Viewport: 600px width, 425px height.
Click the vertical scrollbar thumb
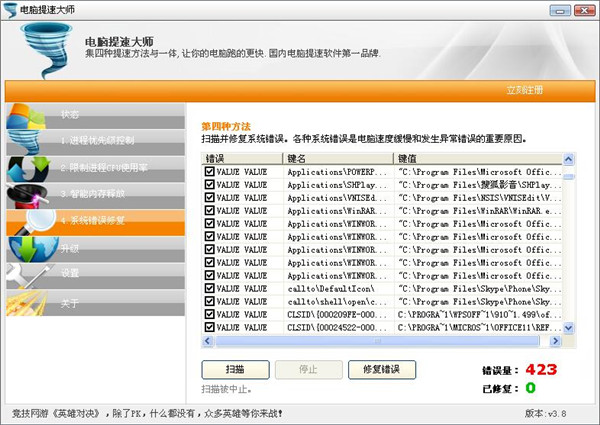569,176
